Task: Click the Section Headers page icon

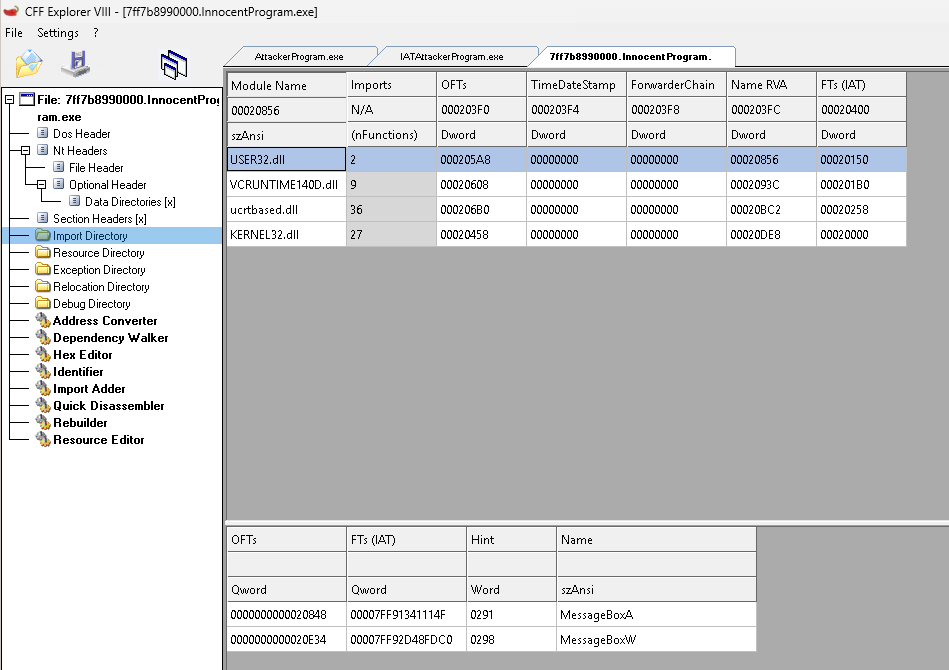Action: coord(42,217)
